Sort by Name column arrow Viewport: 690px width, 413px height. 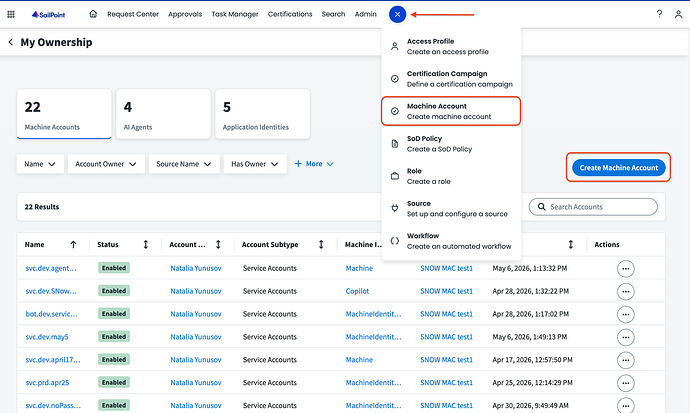pyautogui.click(x=73, y=245)
